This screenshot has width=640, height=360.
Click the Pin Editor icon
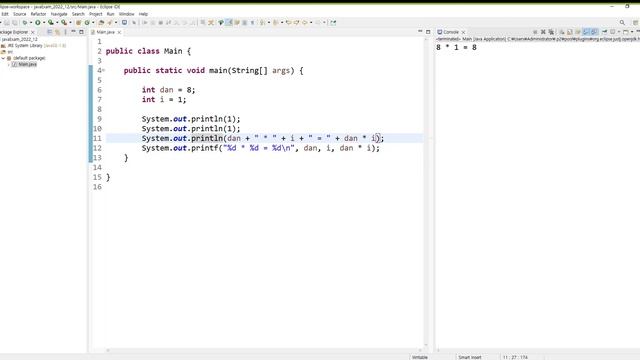point(333,22)
